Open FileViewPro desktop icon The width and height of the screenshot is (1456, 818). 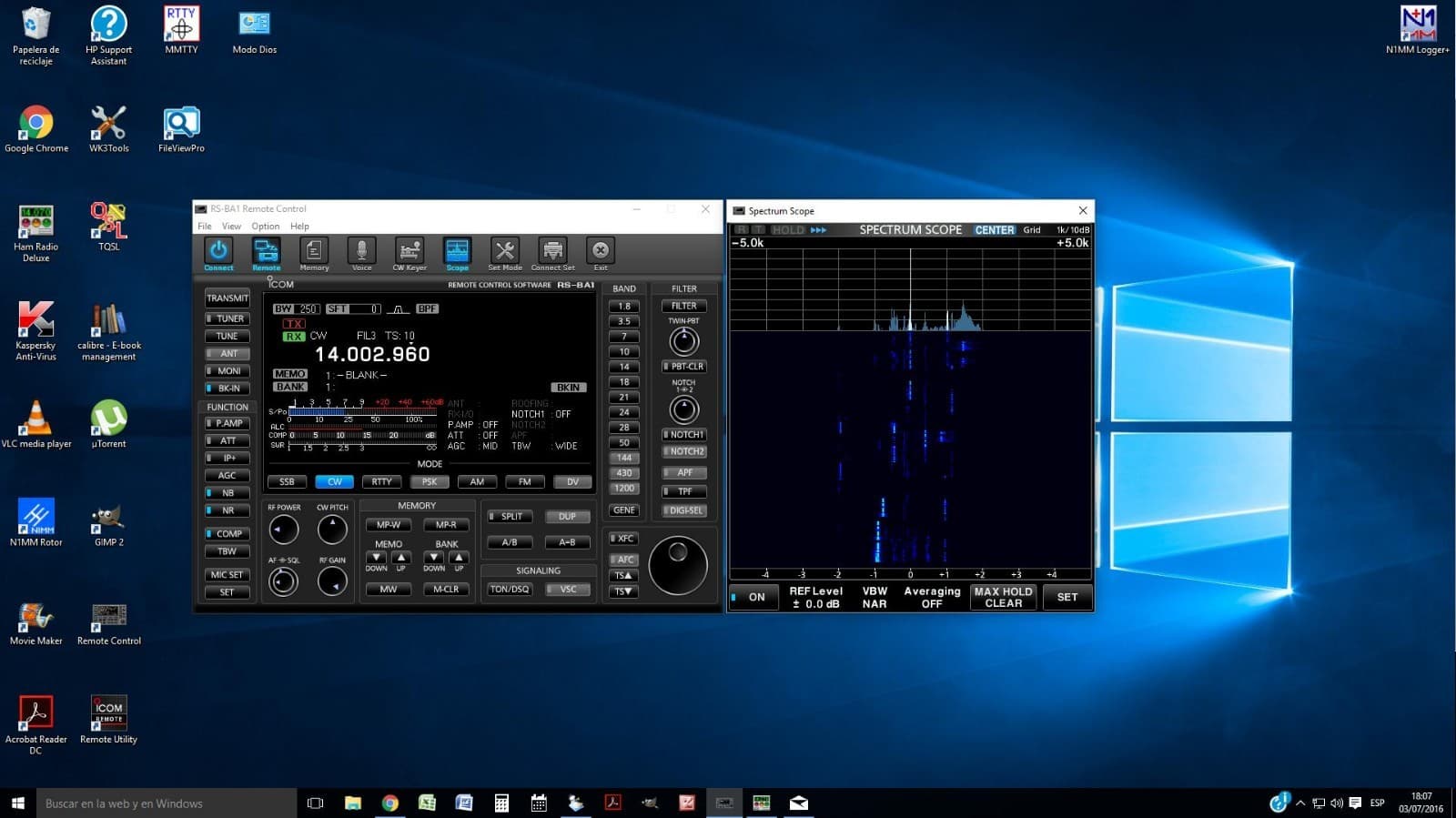(181, 128)
